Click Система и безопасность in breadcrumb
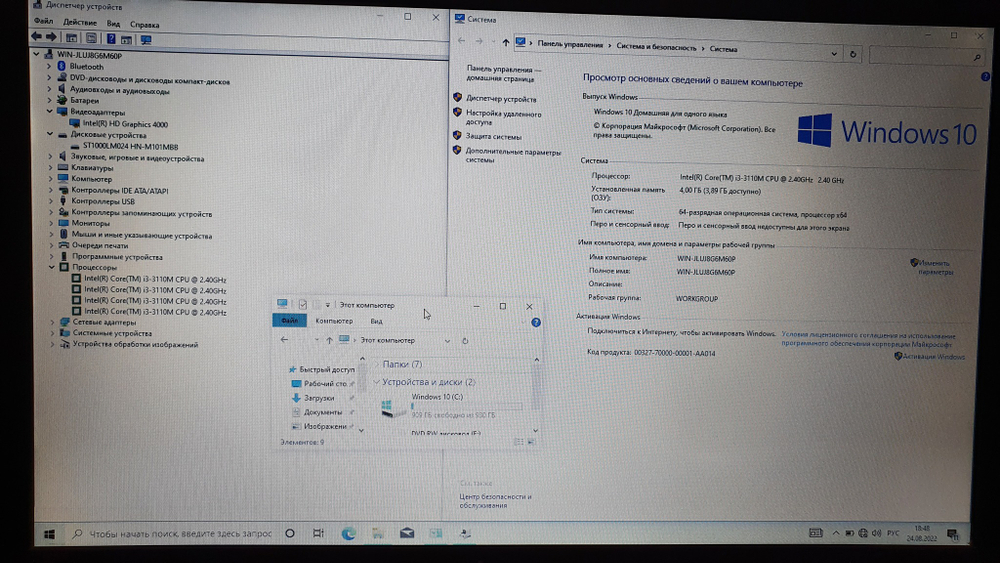1000x563 pixels. (656, 47)
